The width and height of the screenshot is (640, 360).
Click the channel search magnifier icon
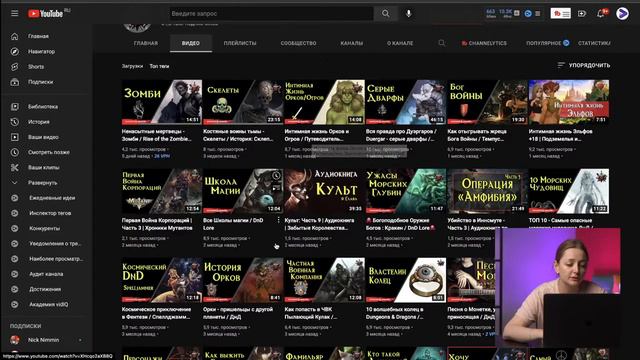pyautogui.click(x=441, y=43)
